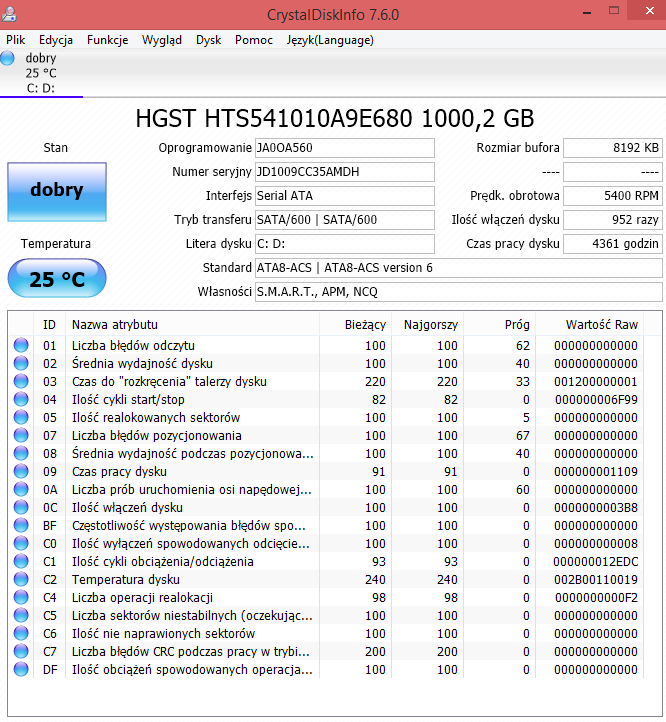Select row Liczba błędów pozycjonowania
666x722 pixels.
[326, 435]
